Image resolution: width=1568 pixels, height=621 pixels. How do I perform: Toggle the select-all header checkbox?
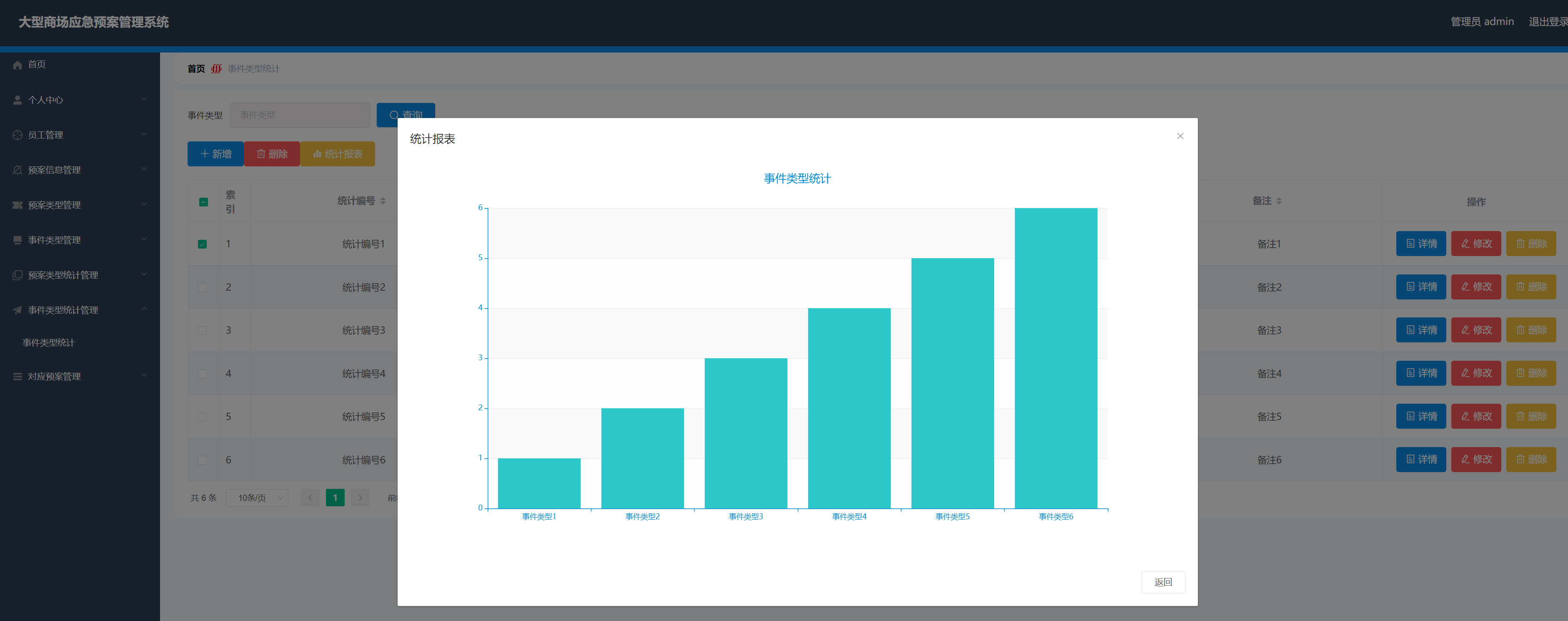[x=203, y=202]
